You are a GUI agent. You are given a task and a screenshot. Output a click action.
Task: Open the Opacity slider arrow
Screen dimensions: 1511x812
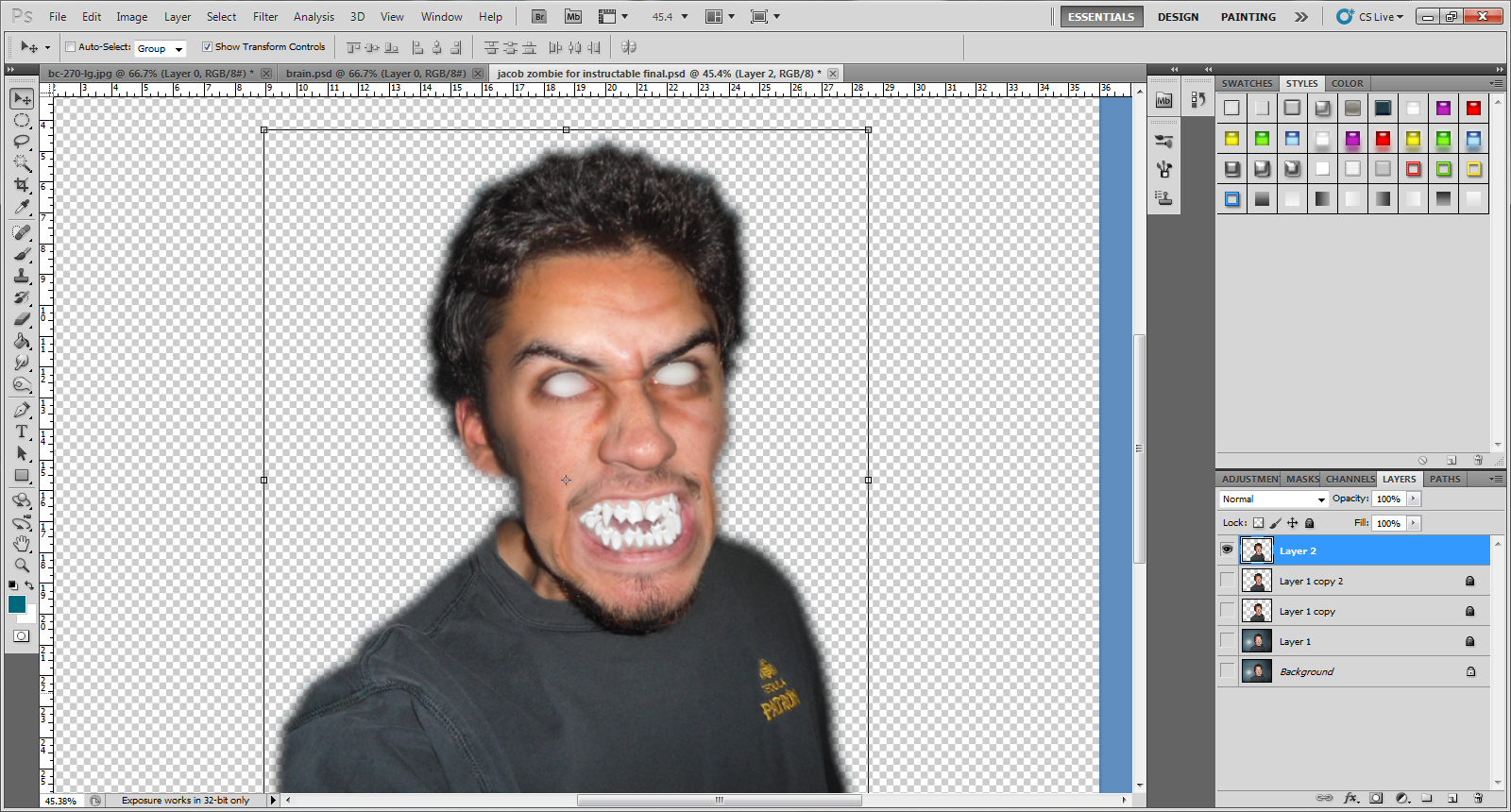point(1413,499)
